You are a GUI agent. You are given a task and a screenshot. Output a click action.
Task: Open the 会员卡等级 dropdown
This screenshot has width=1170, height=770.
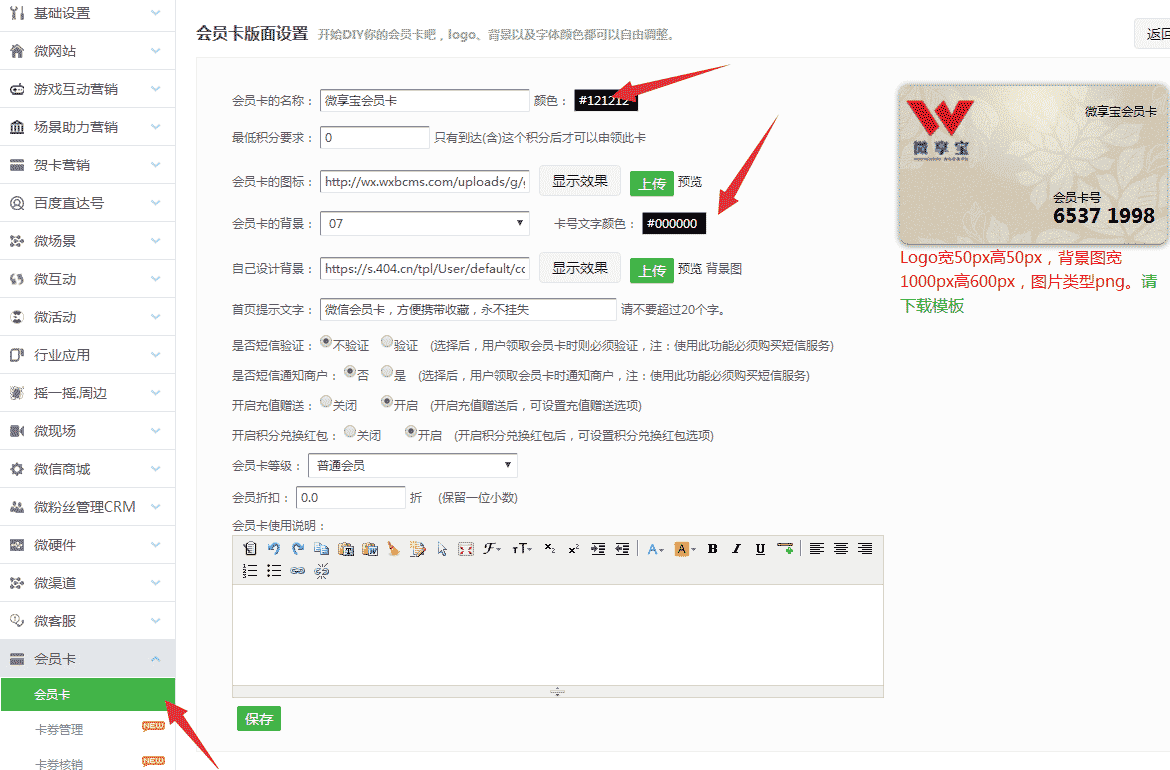[413, 465]
